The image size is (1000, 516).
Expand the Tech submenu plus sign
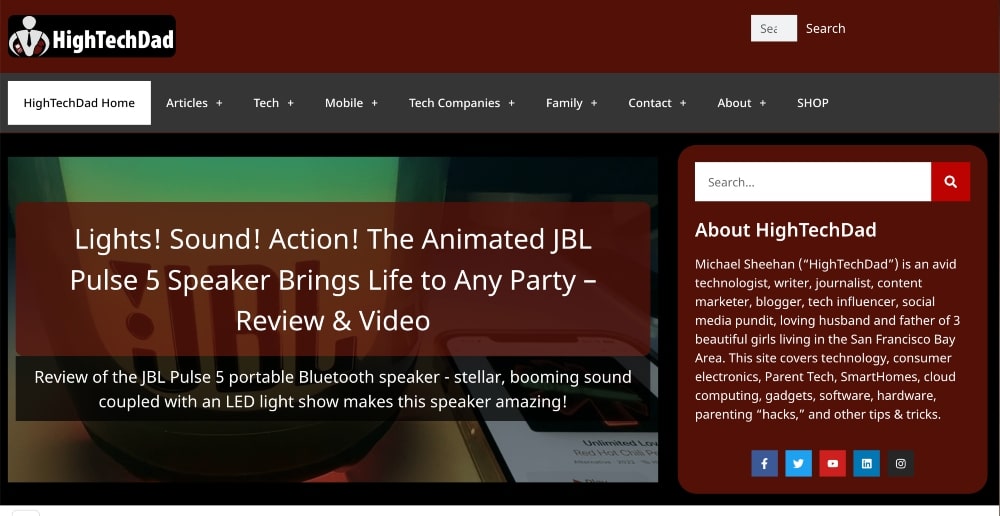coord(290,103)
